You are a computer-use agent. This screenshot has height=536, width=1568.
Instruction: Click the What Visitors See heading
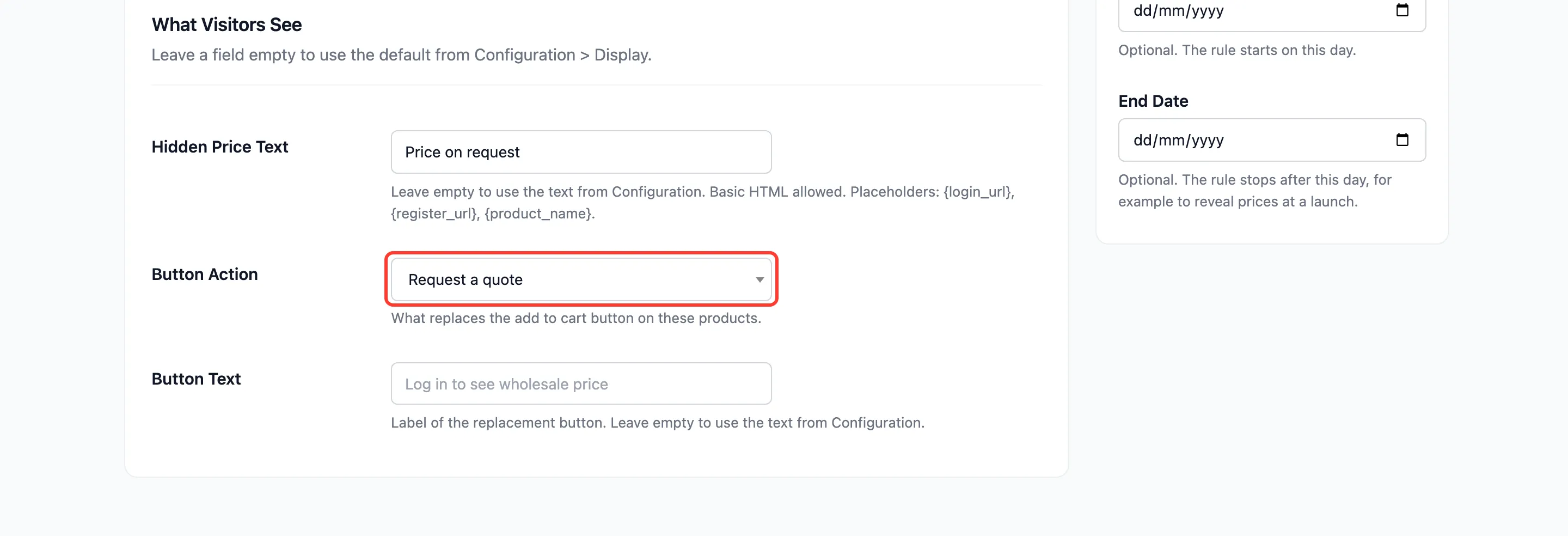226,25
